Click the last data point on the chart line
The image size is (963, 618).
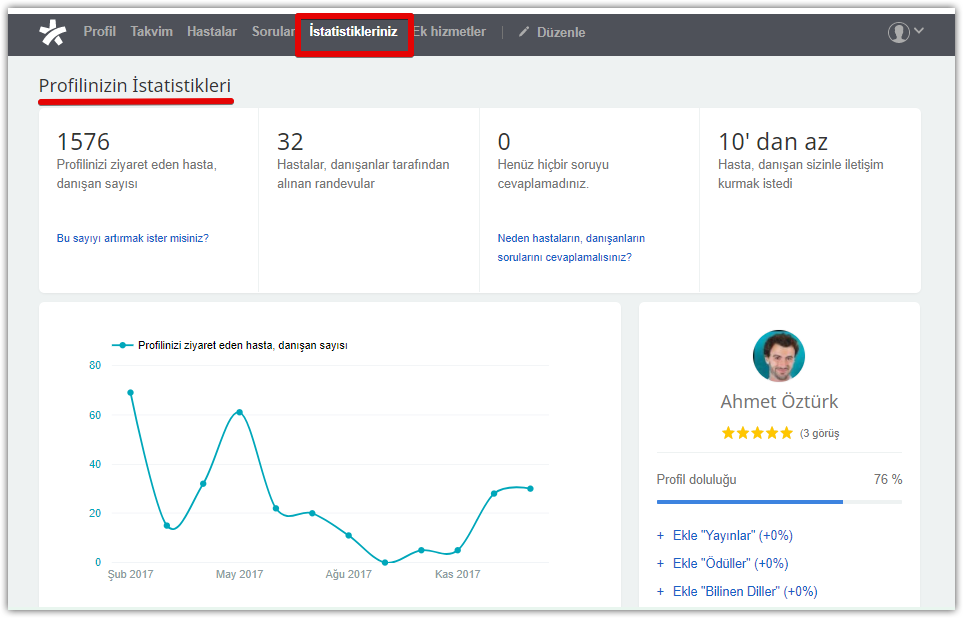tap(530, 489)
